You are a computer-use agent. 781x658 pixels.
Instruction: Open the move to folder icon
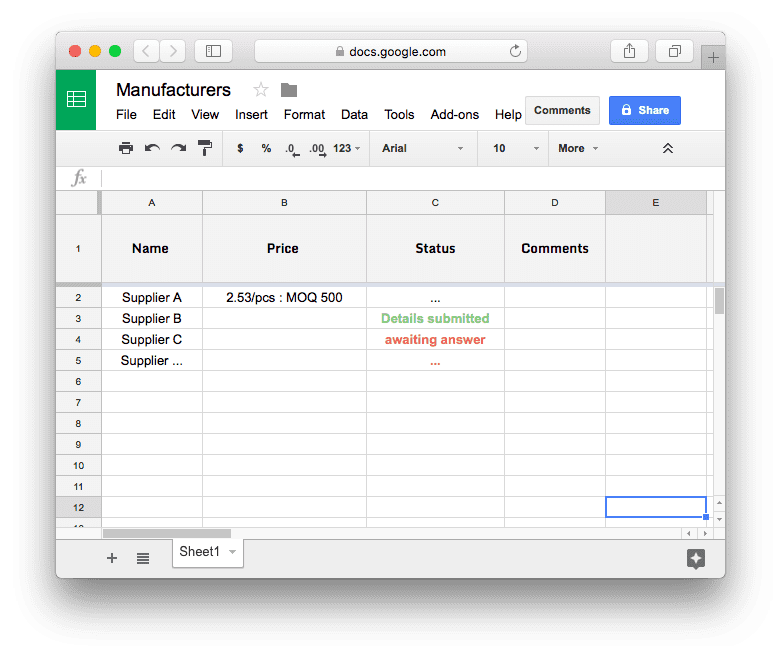click(x=289, y=90)
